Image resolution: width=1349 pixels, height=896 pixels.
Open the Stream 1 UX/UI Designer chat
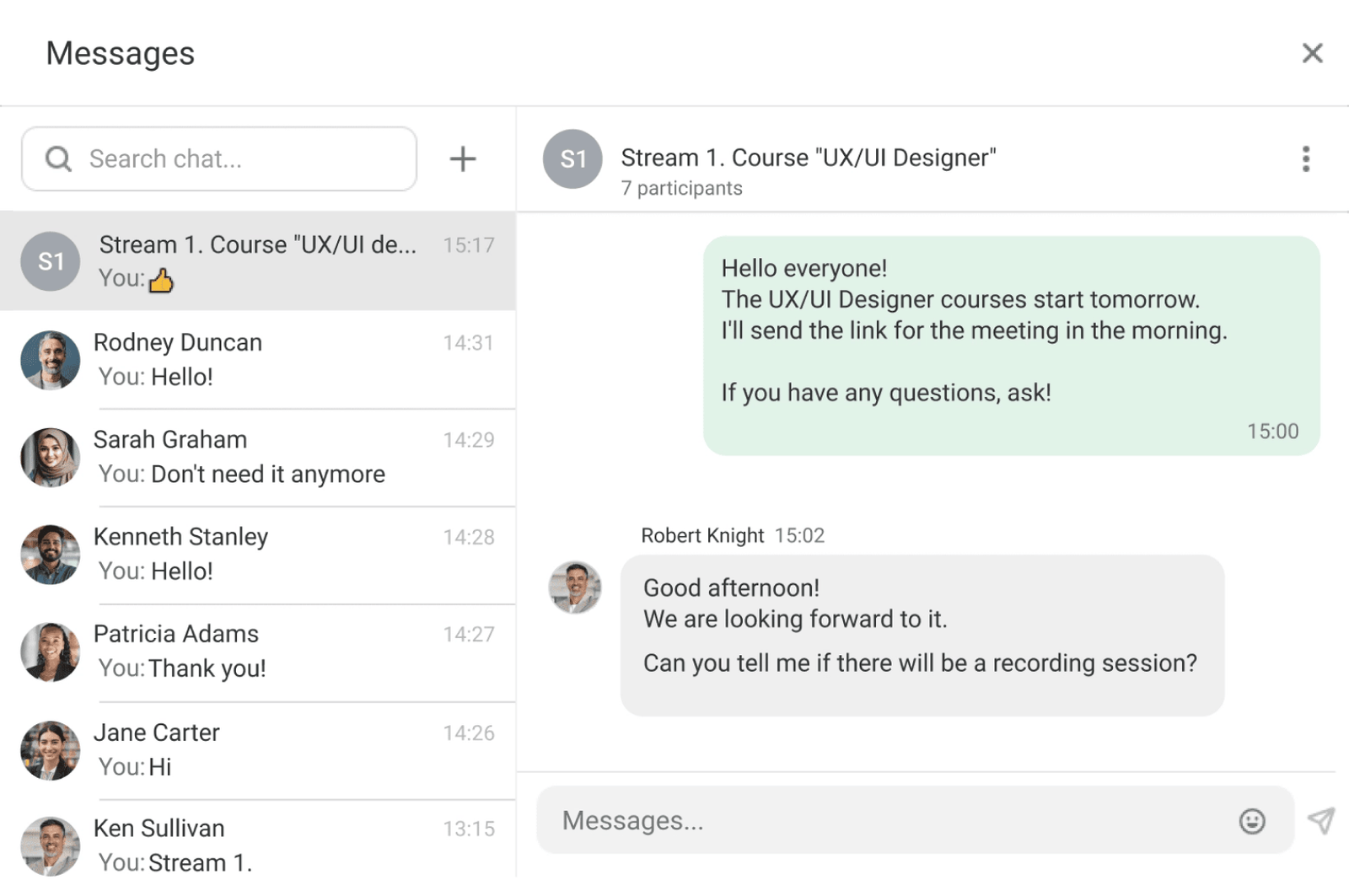253,261
